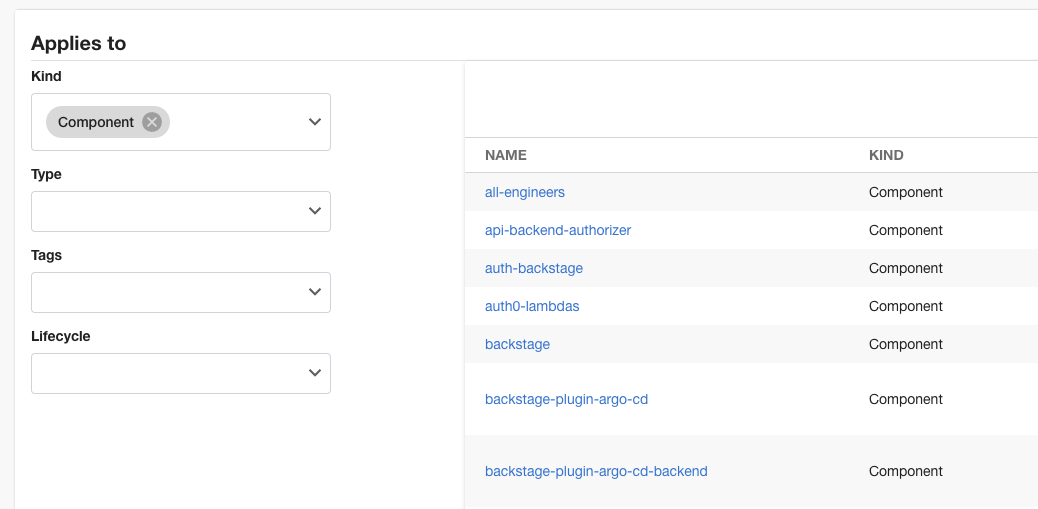Click the Component chip label in Kind

coord(96,122)
